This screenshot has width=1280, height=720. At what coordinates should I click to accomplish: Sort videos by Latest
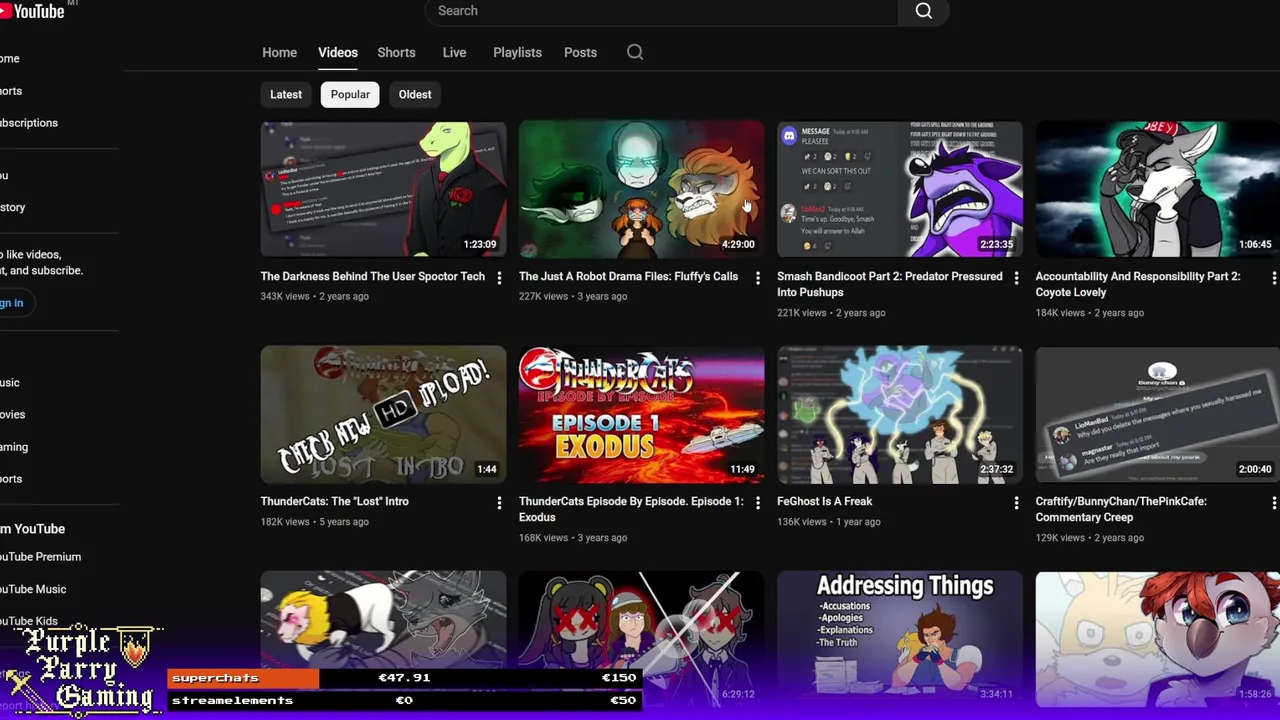286,94
